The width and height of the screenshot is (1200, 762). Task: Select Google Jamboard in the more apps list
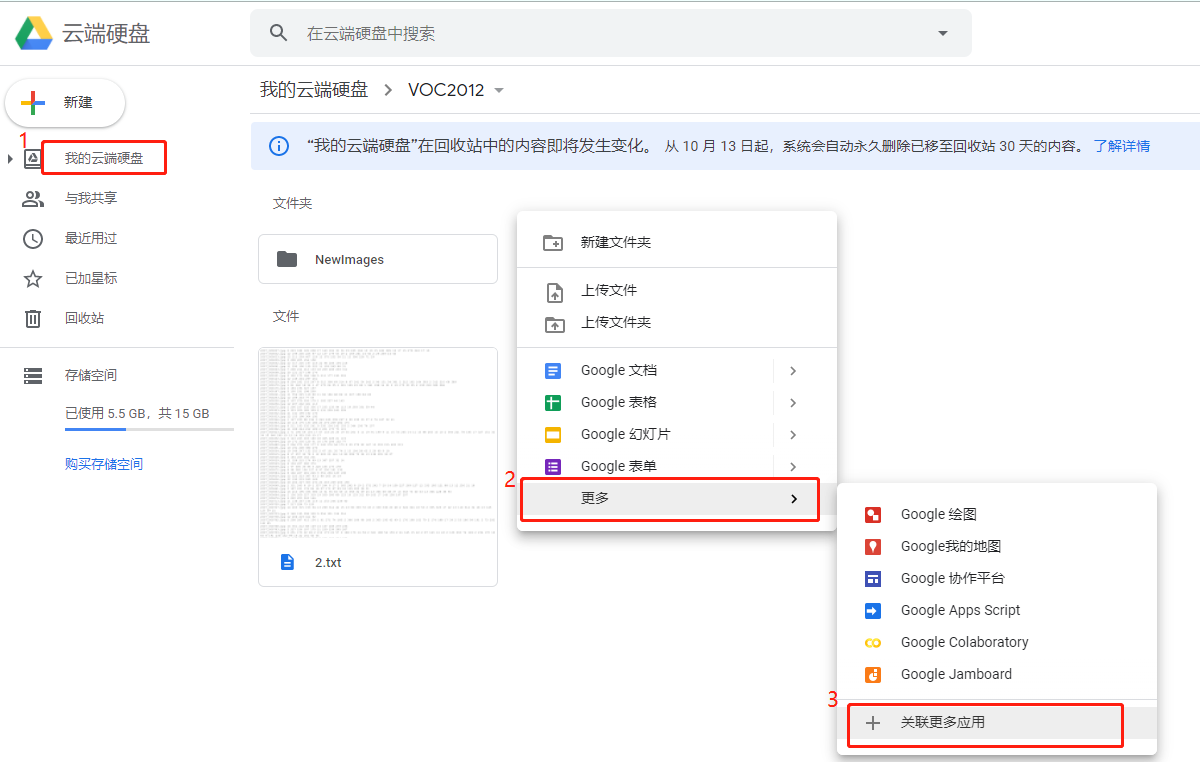953,674
